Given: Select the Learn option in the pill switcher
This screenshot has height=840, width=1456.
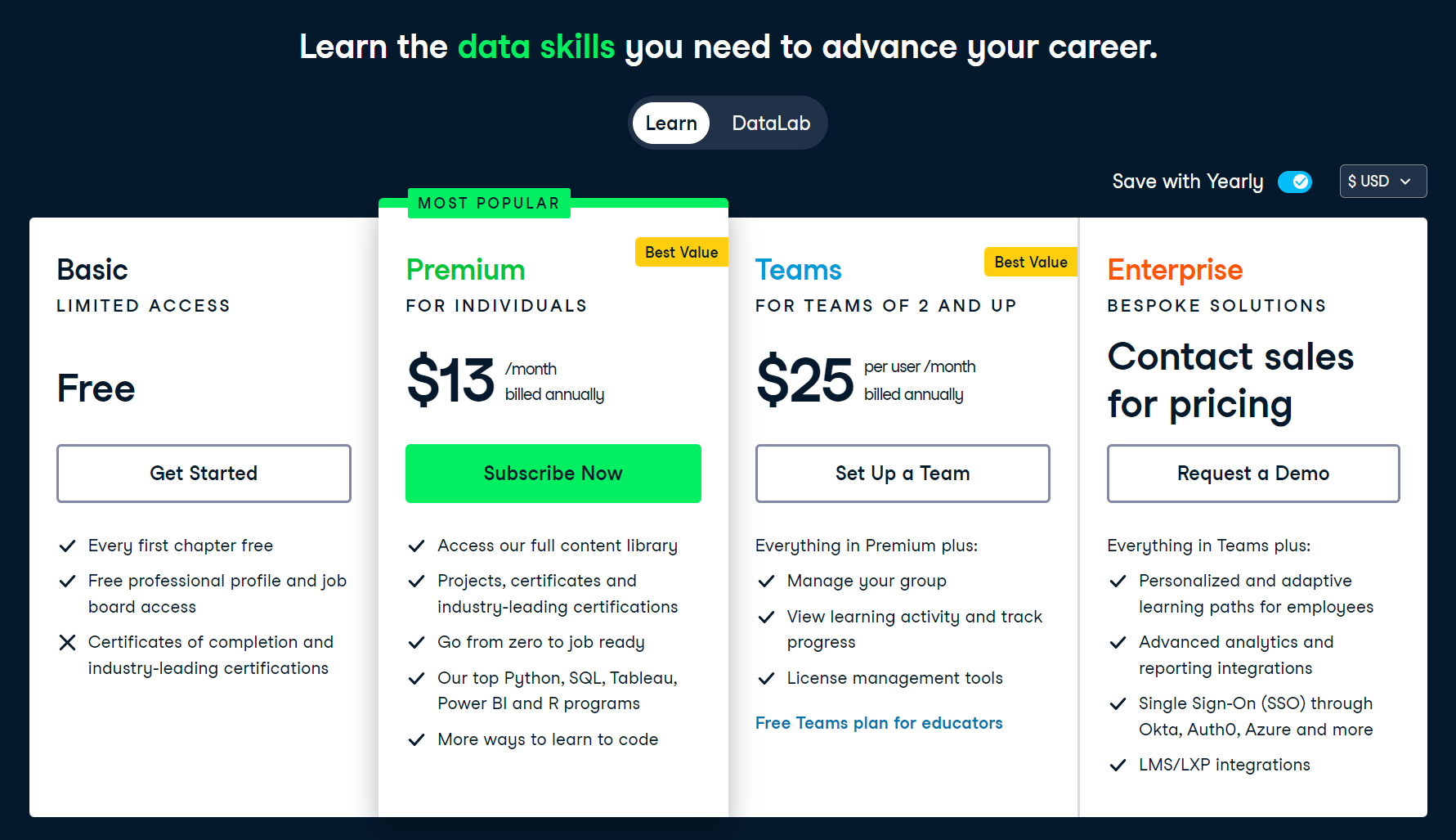Looking at the screenshot, I should click(x=670, y=123).
